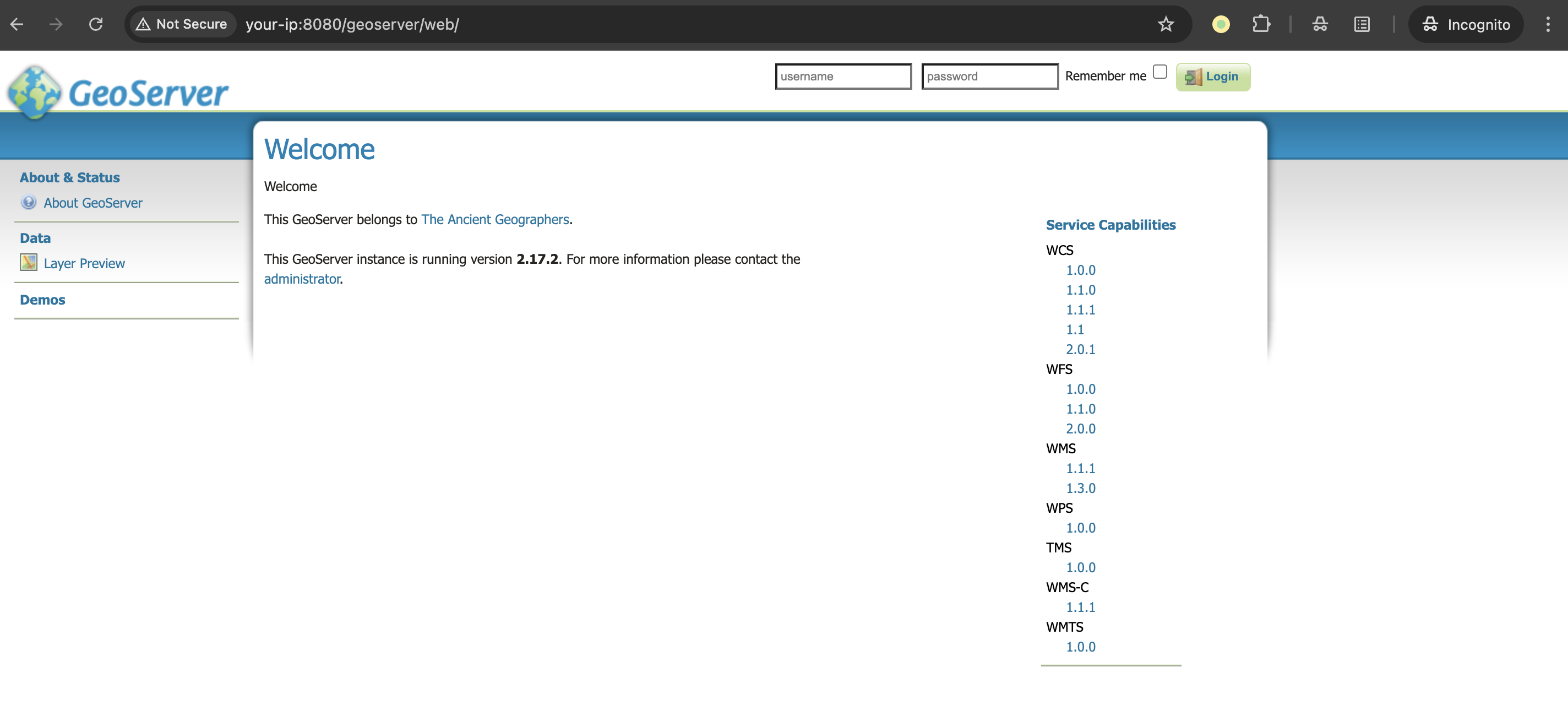Click the Layer Preview map icon
The height and width of the screenshot is (716, 1568).
pos(29,262)
